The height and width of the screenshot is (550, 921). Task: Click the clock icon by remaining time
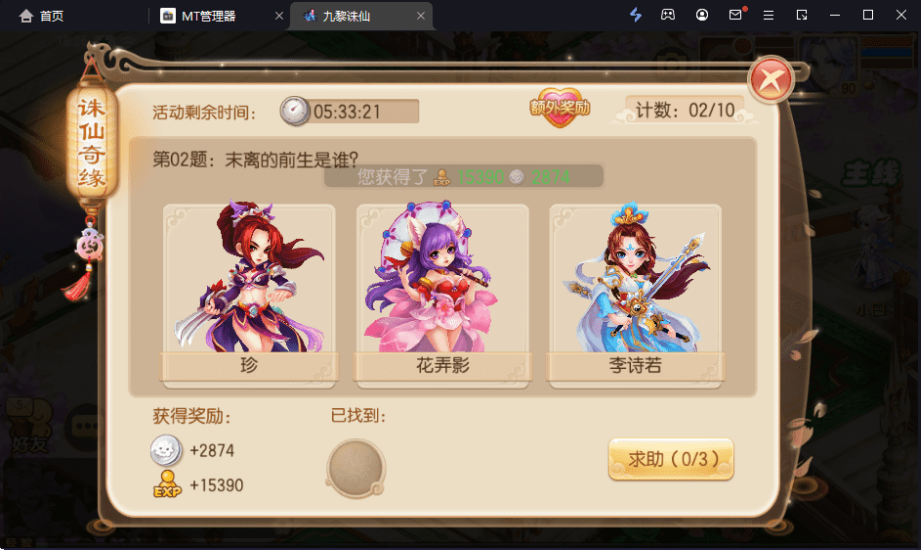click(294, 110)
